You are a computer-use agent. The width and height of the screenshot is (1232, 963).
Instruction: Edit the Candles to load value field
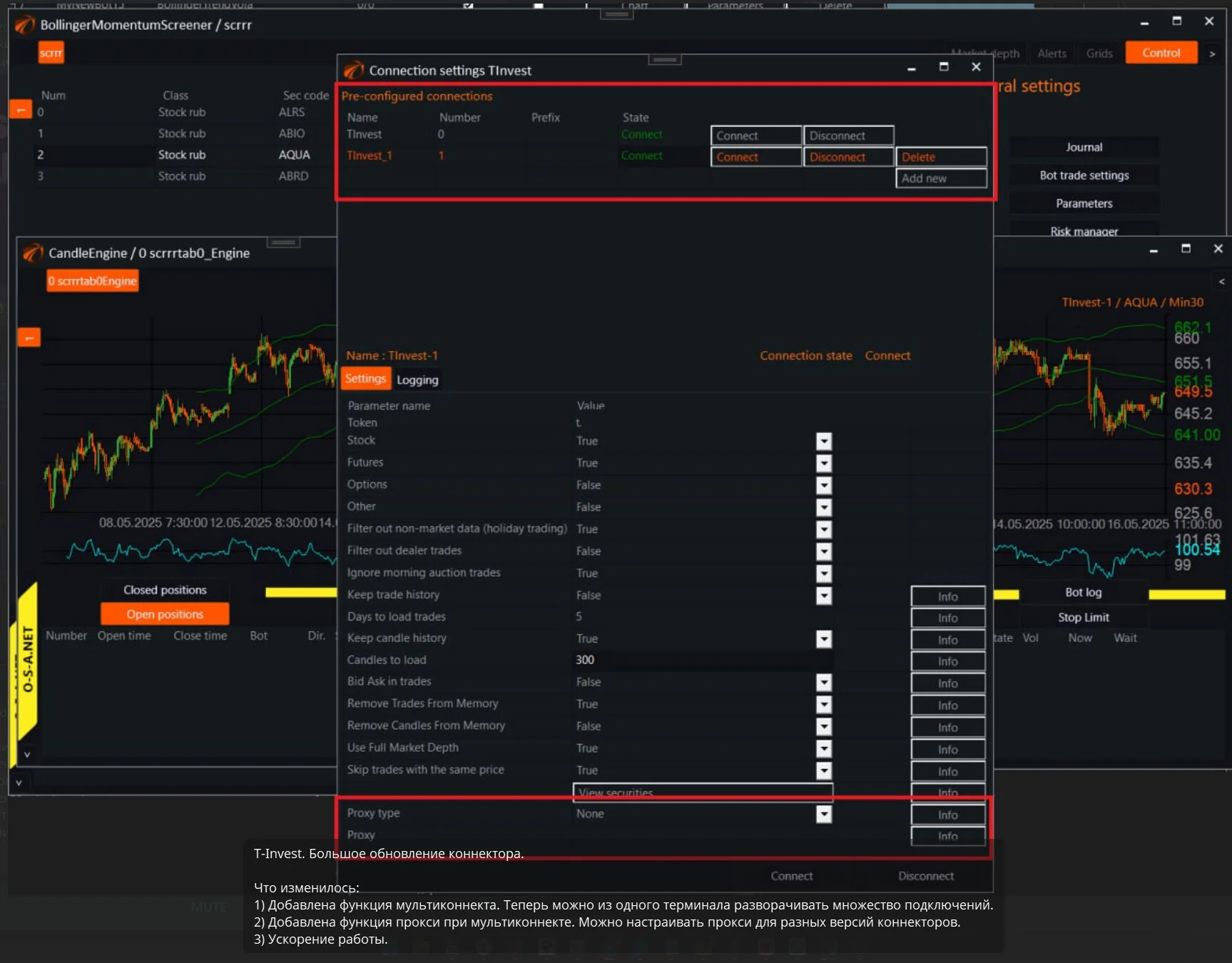coord(703,660)
